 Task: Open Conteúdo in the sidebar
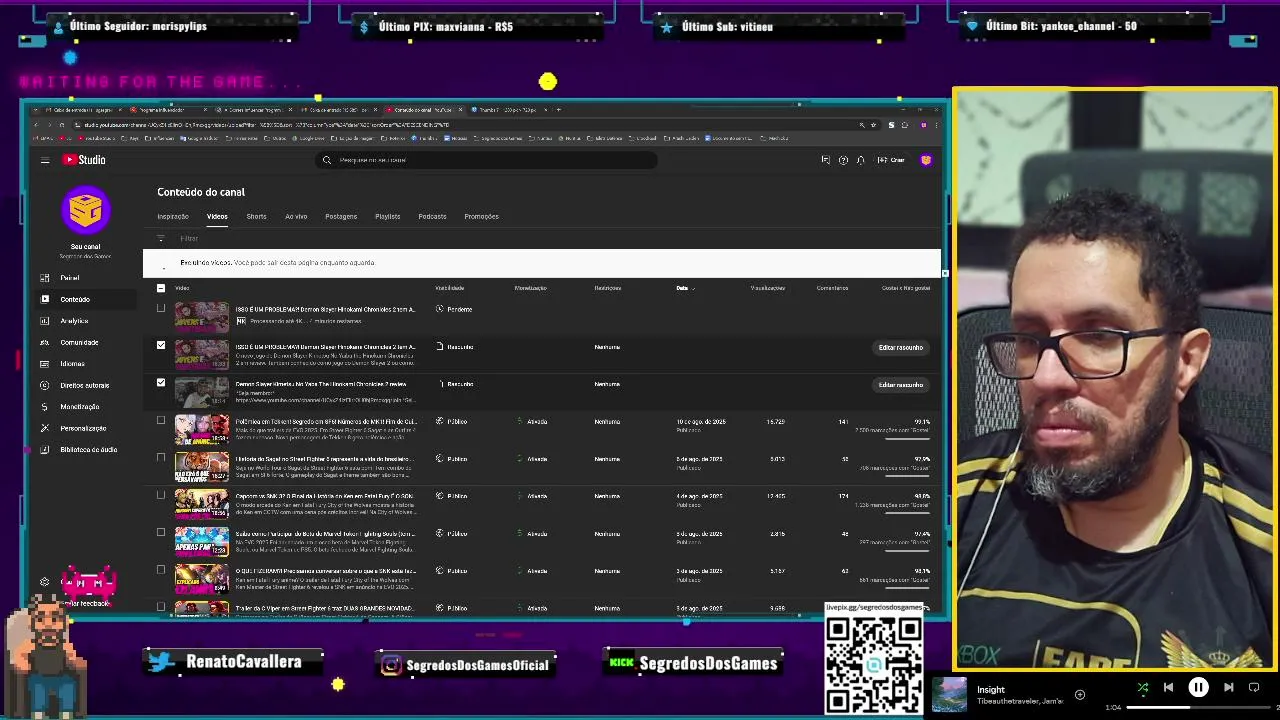pos(75,299)
